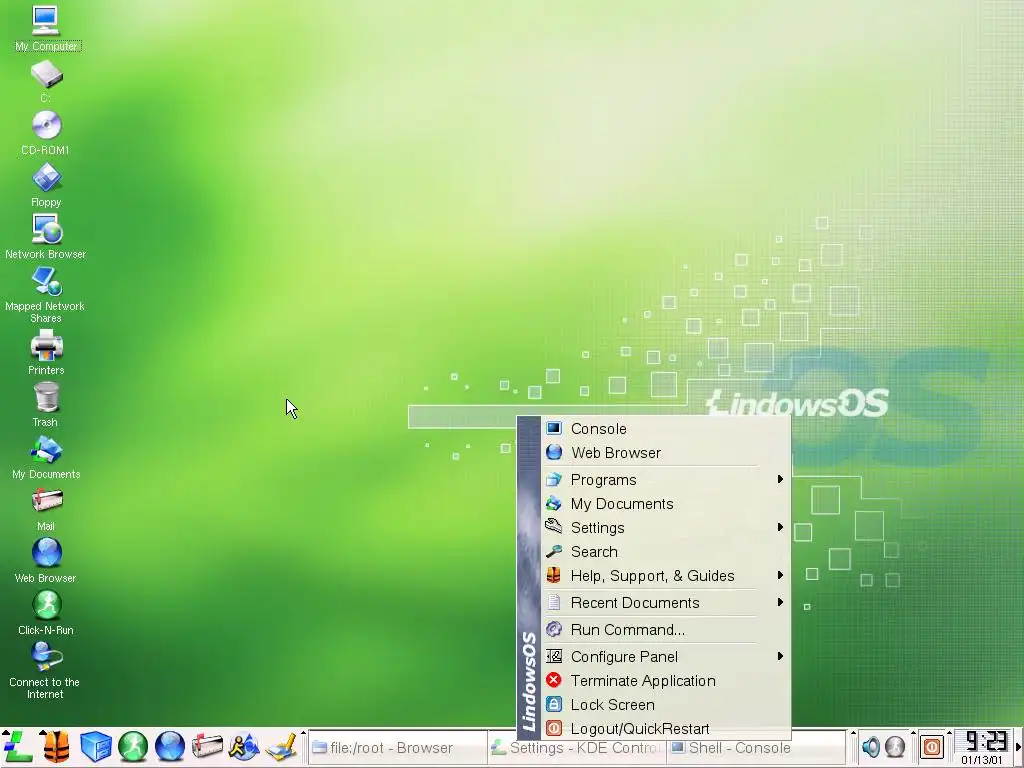Click the speaker volume icon in tray
The width and height of the screenshot is (1024, 768).
point(871,747)
